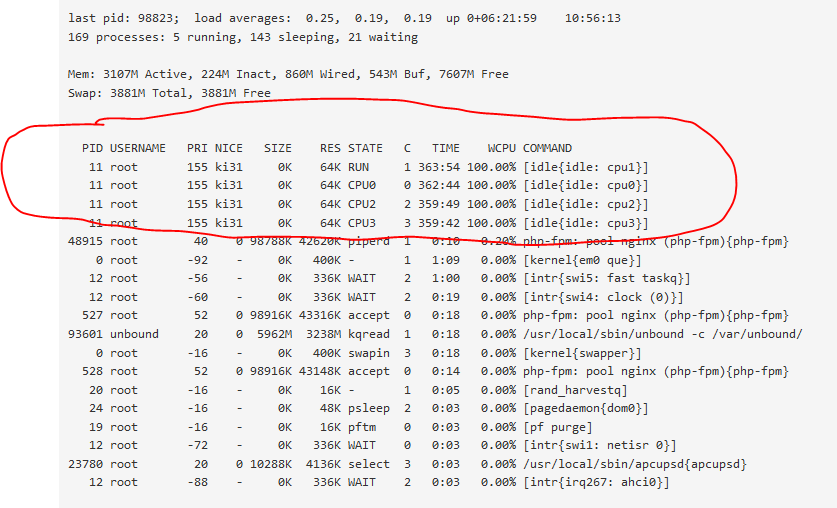The width and height of the screenshot is (837, 508).
Task: Select the WCPU column header
Action: 501,148
